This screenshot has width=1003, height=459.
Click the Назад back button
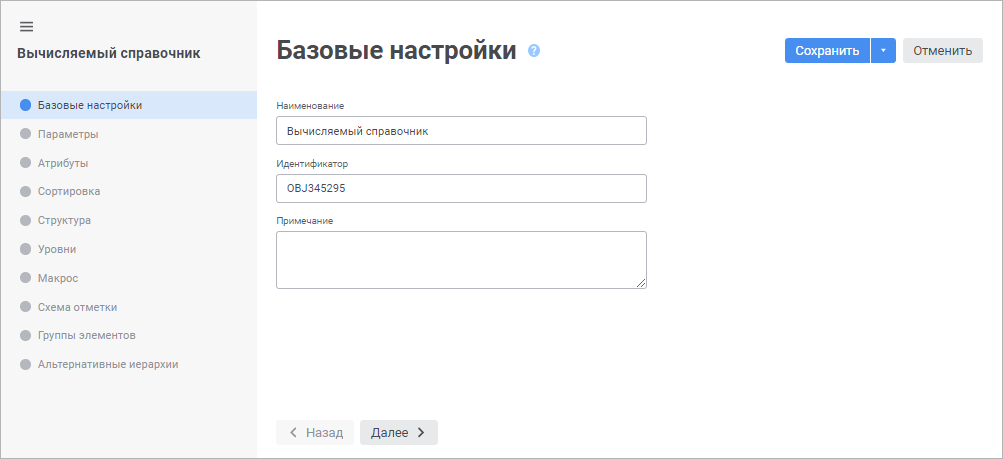pyautogui.click(x=315, y=432)
